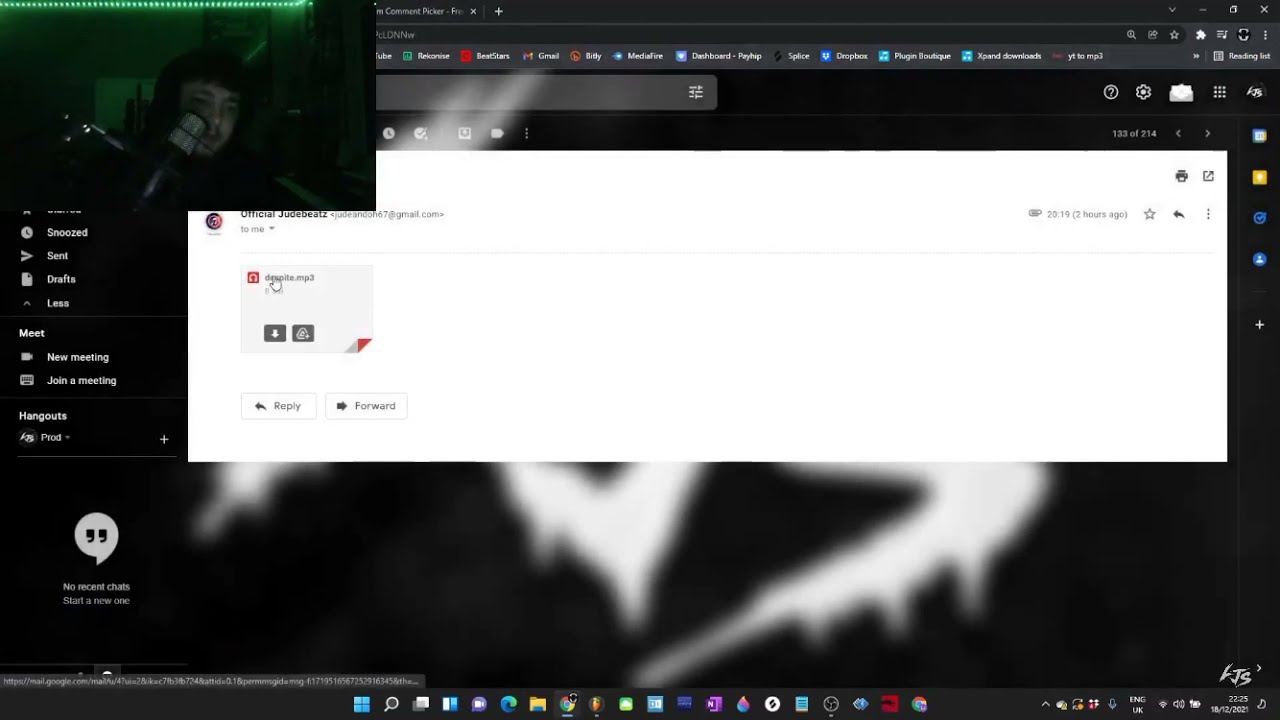Download the mp3 attachment with the arrow icon
The image size is (1280, 720).
(x=275, y=333)
